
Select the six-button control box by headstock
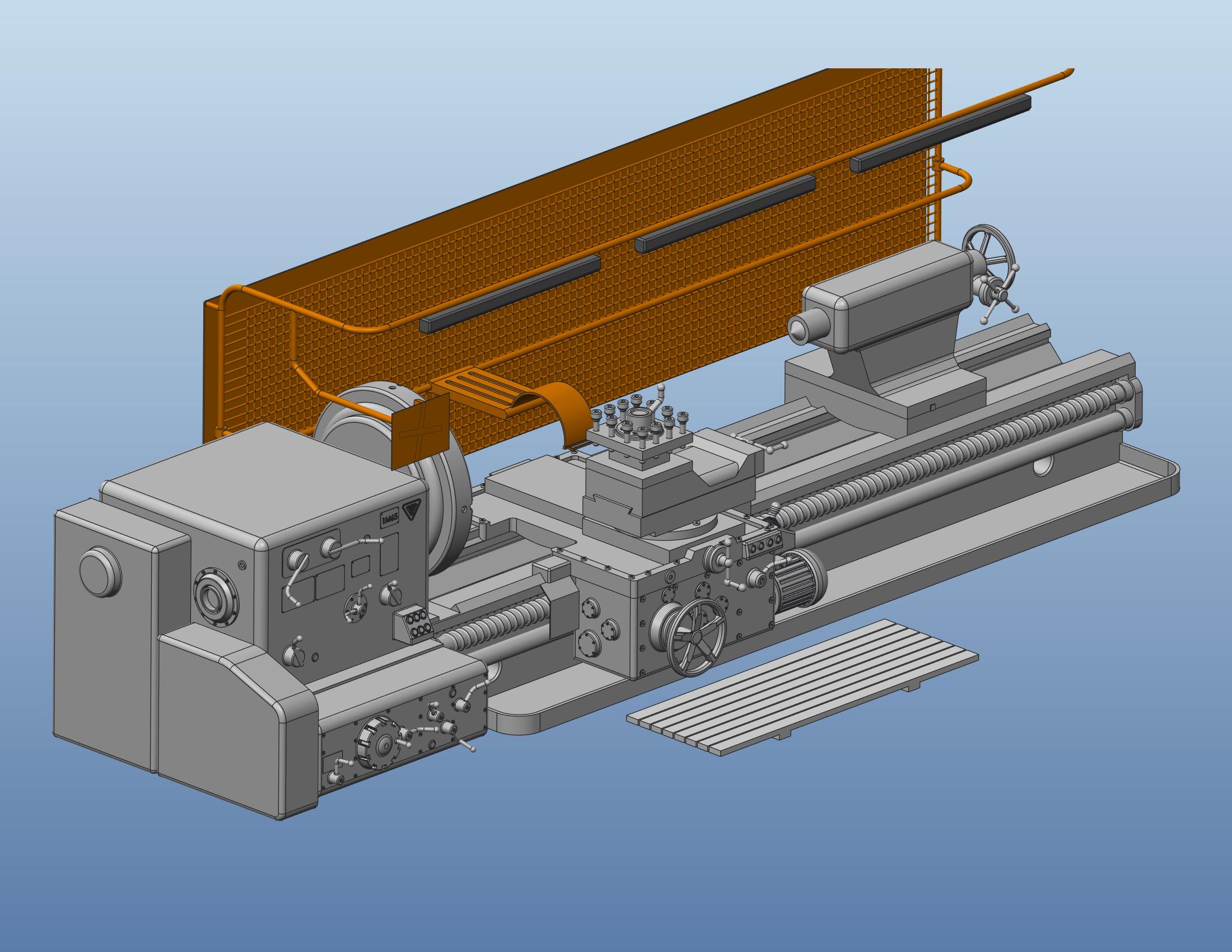pyautogui.click(x=416, y=626)
